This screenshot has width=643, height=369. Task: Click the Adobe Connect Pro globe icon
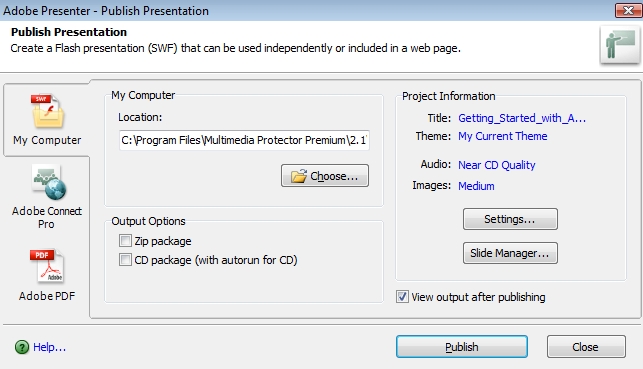(x=49, y=182)
